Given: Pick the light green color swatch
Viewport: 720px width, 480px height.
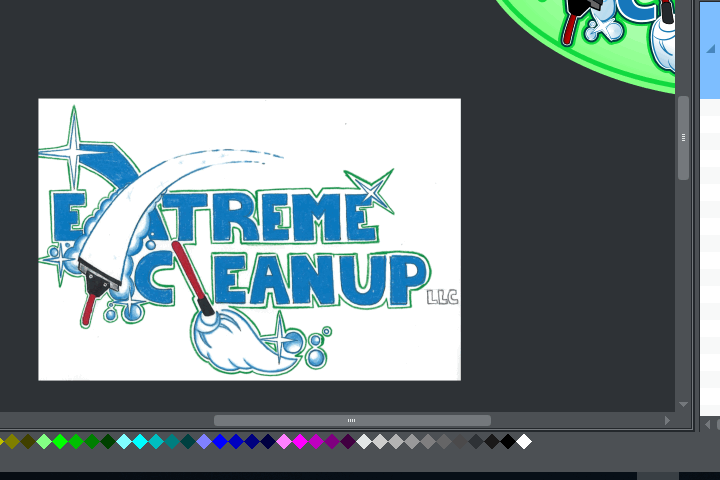Looking at the screenshot, I should point(44,442).
